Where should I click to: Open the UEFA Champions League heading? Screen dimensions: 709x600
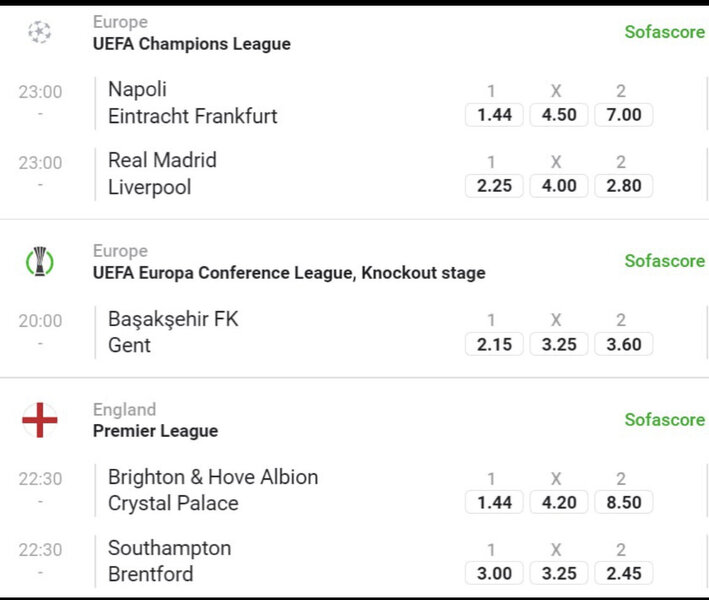(x=191, y=44)
